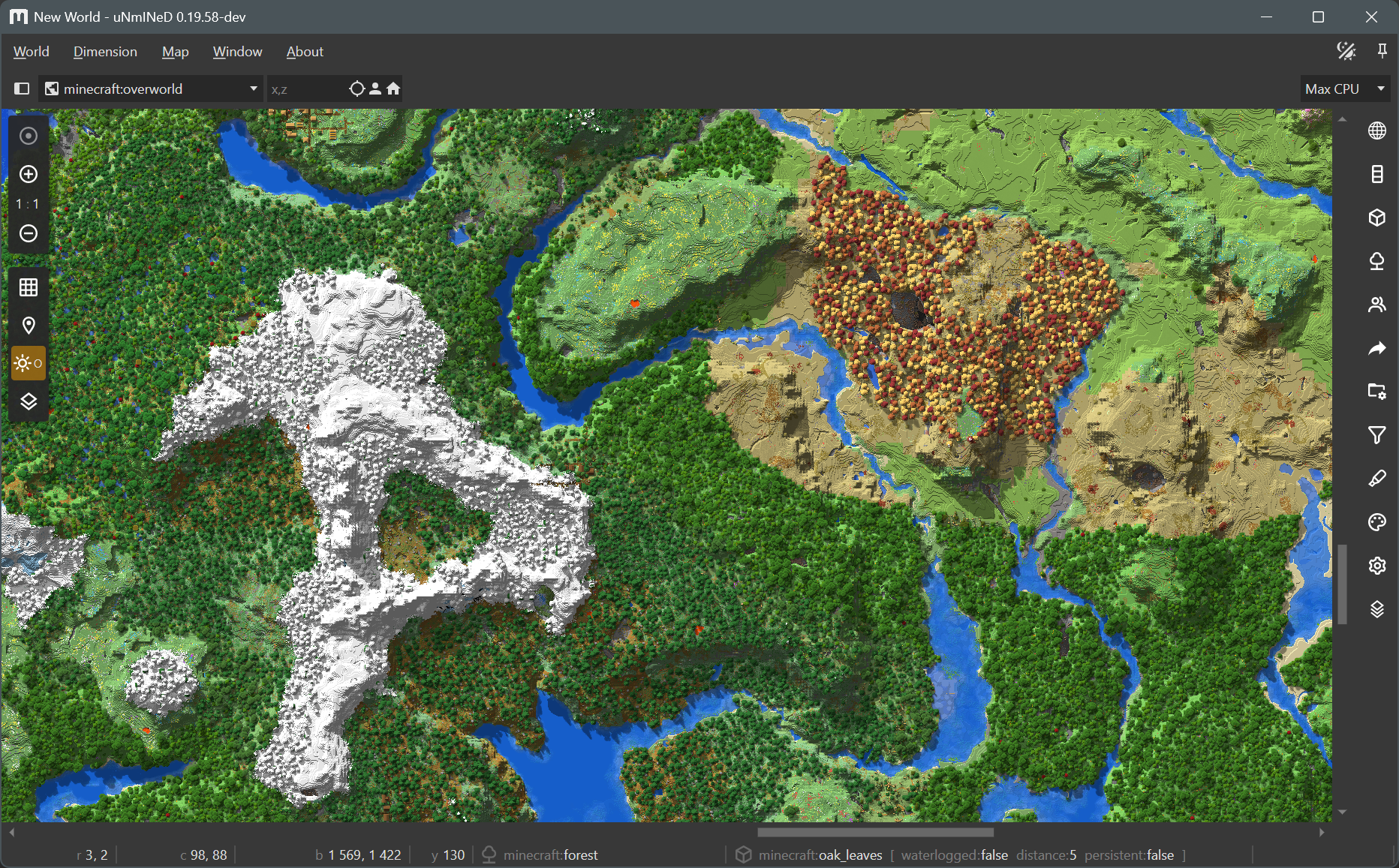Reset zoom with the 1:1 button

[29, 204]
